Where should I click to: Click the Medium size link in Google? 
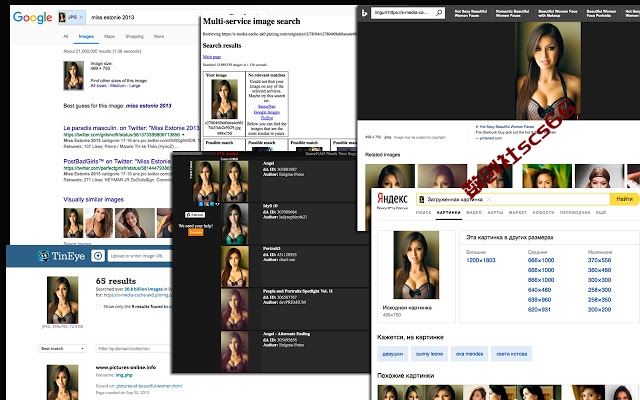118,86
